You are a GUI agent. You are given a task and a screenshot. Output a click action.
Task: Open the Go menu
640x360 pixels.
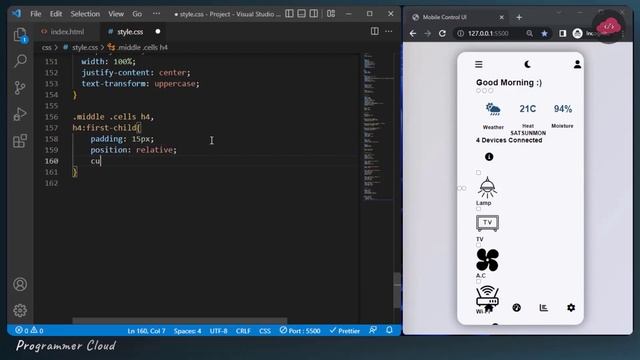pos(137,14)
